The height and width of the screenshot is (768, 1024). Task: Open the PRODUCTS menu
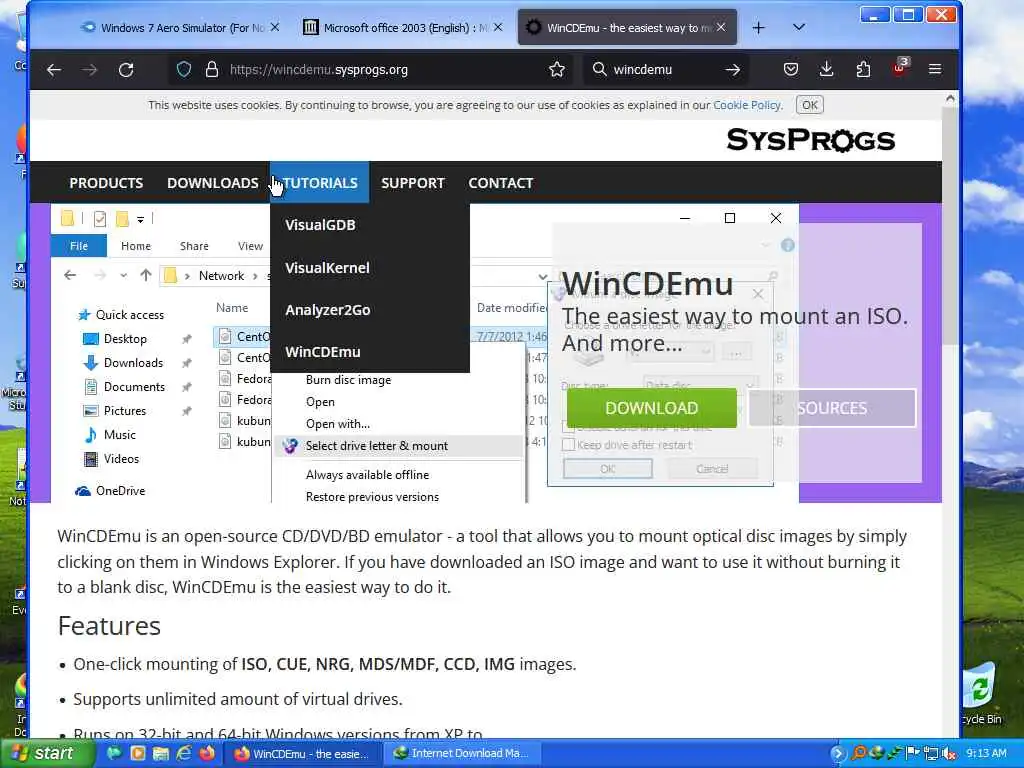coord(106,183)
